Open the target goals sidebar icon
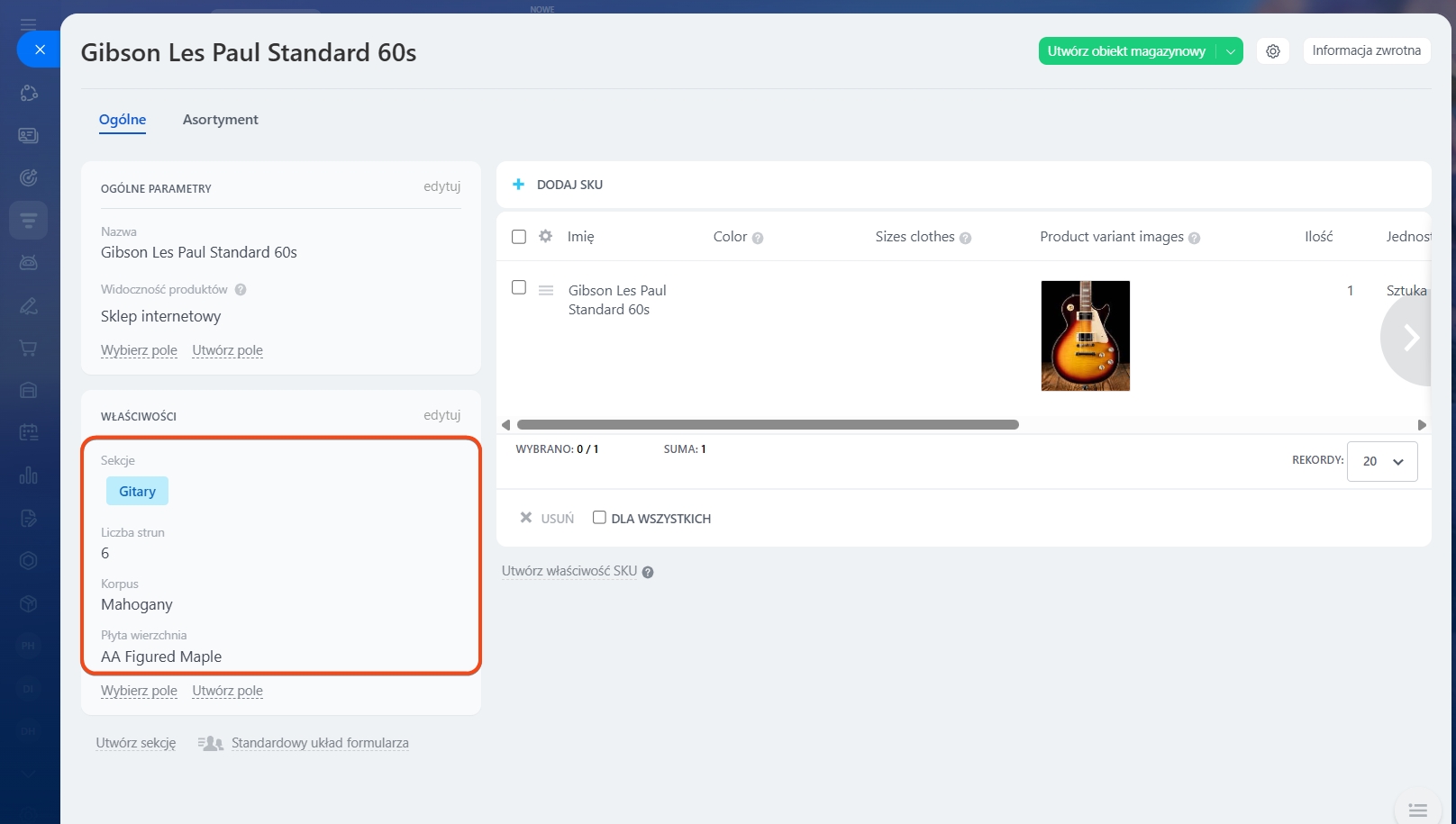The height and width of the screenshot is (824, 1456). point(29,177)
